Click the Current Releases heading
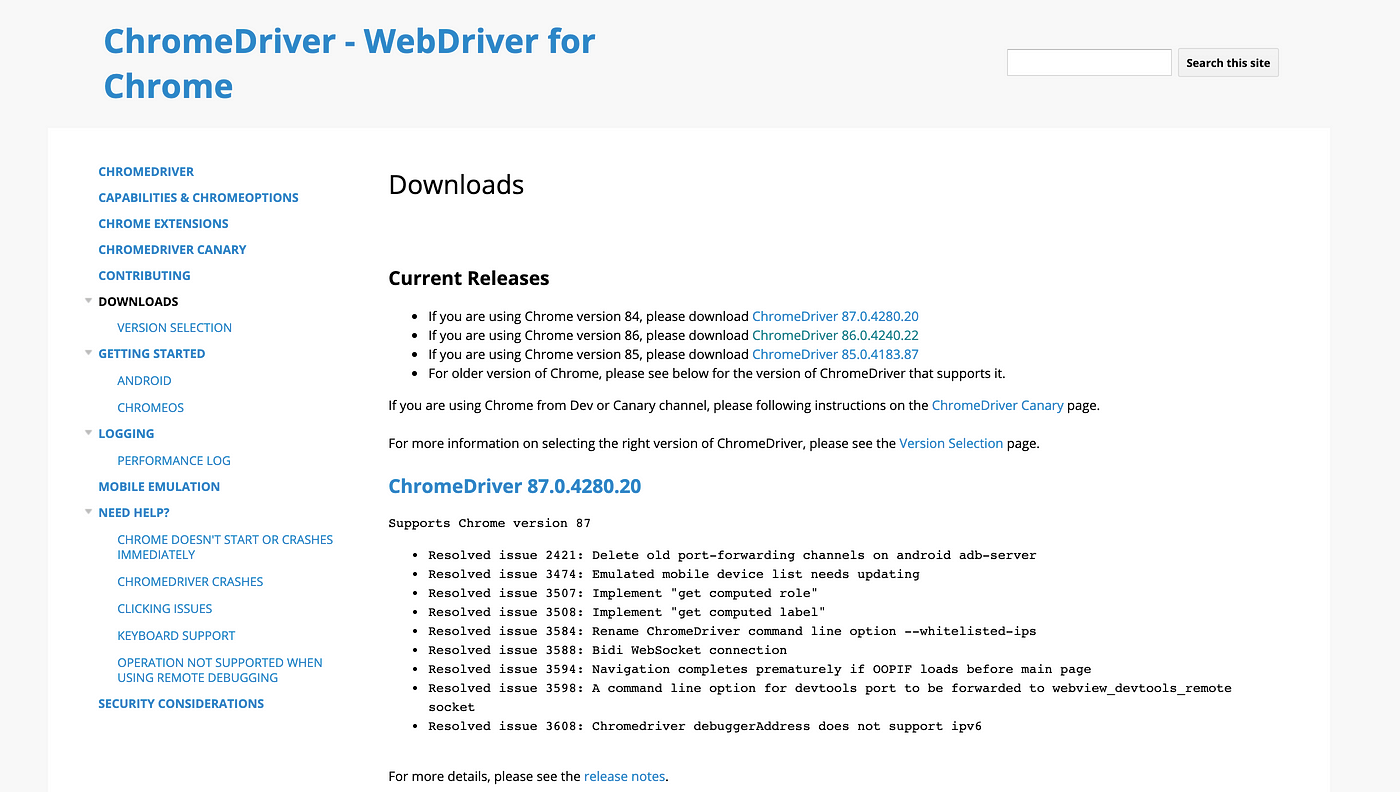Screen dimensions: 1400x792 (x=469, y=278)
